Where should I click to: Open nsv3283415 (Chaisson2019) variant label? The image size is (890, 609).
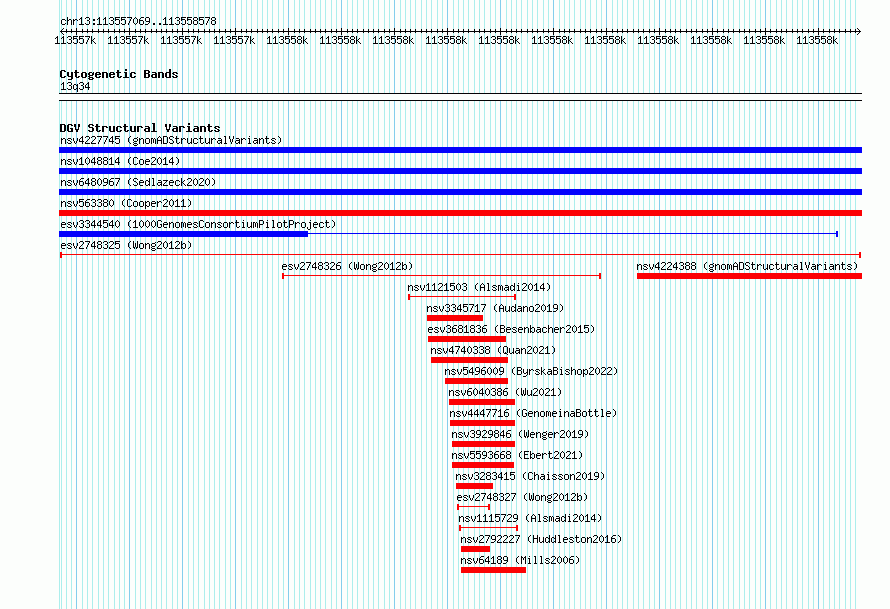point(530,476)
